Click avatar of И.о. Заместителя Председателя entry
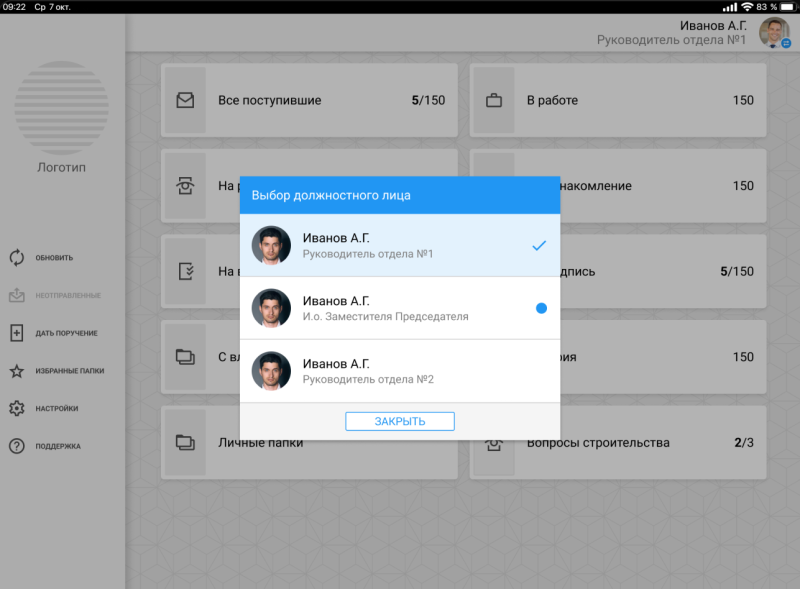The height and width of the screenshot is (589, 800). pos(271,308)
